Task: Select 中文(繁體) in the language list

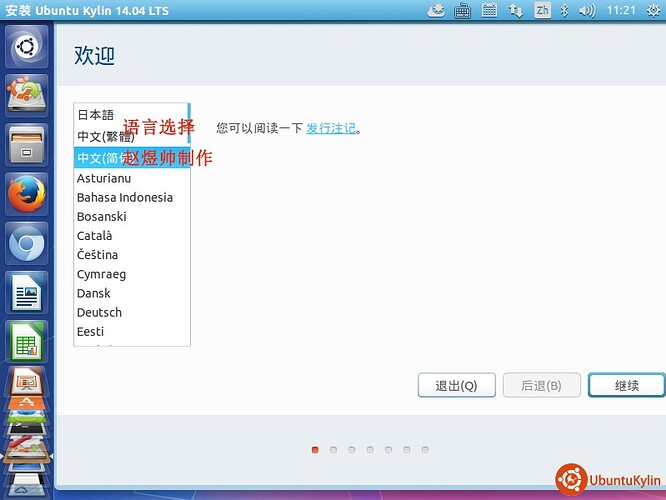Action: (131, 136)
